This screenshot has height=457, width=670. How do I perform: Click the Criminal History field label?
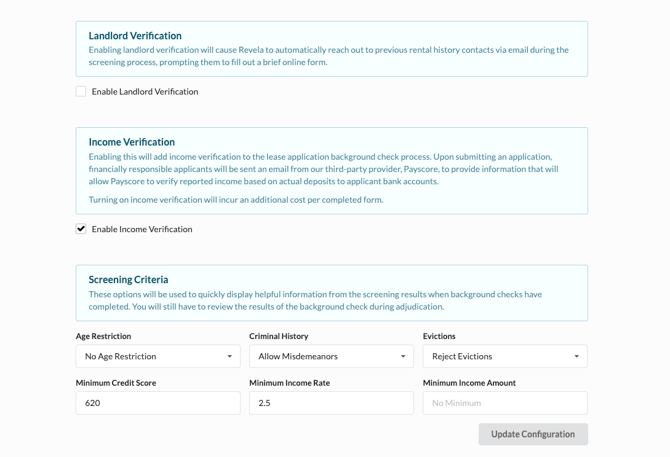[x=278, y=337]
